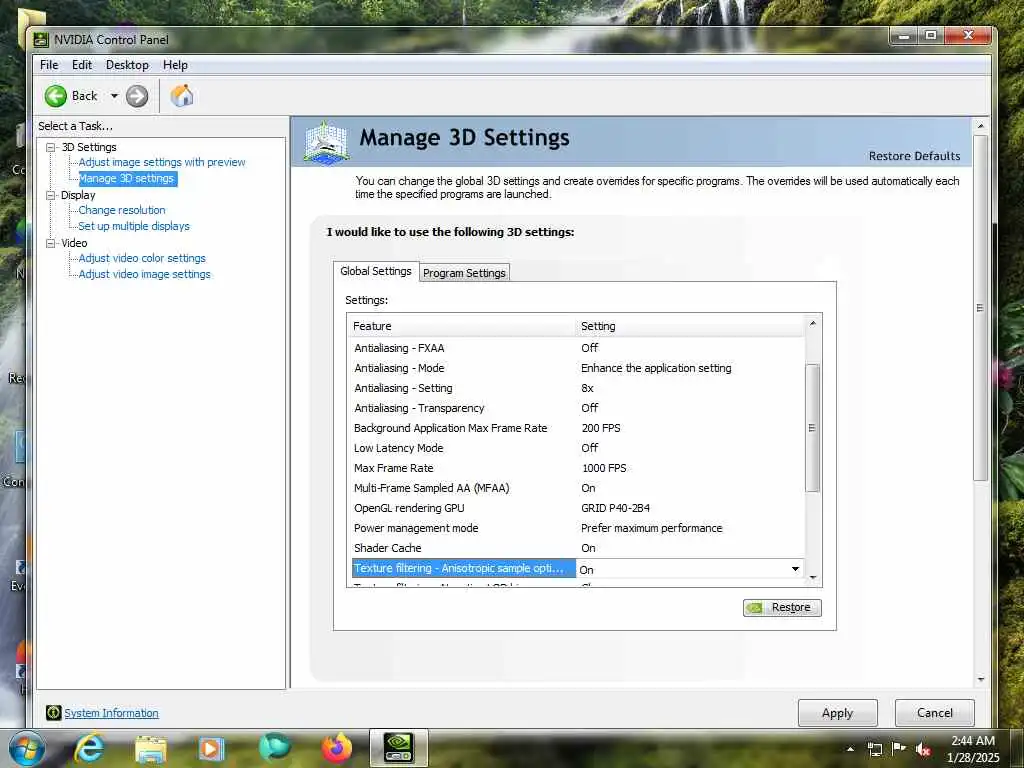Screen dimensions: 1024x768
Task: Open the Edit menu
Action: click(82, 65)
